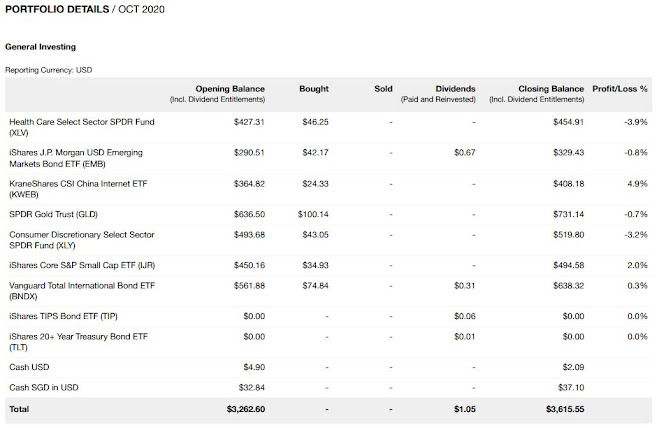The height and width of the screenshot is (428, 657).
Task: Click total opening balance $3,262.60
Action: point(246,409)
